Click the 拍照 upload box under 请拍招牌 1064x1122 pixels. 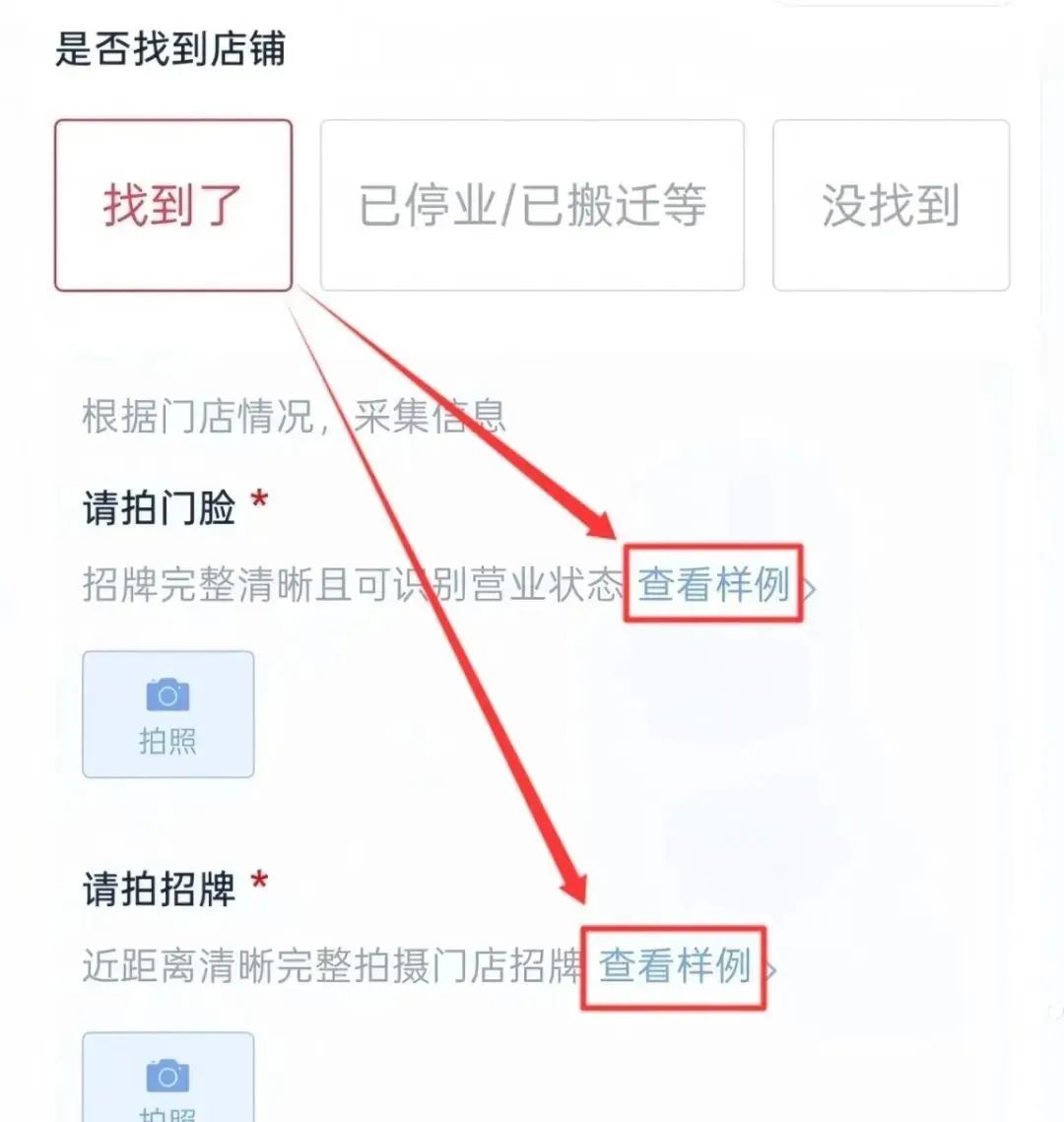(x=168, y=1077)
